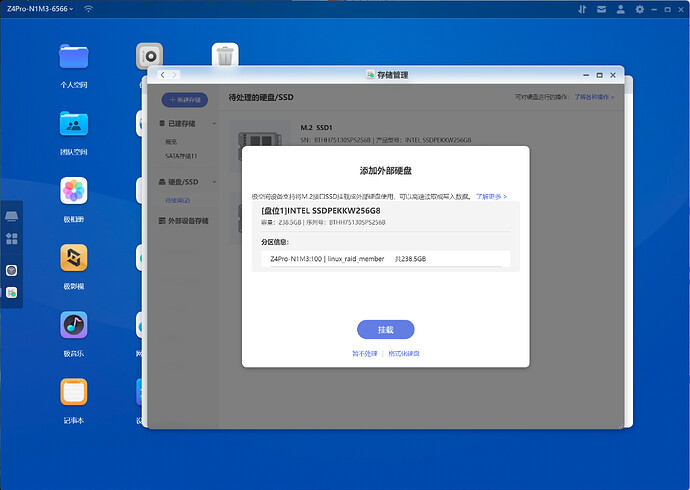Click the 挂载 mount button
The width and height of the screenshot is (690, 490).
tap(385, 329)
